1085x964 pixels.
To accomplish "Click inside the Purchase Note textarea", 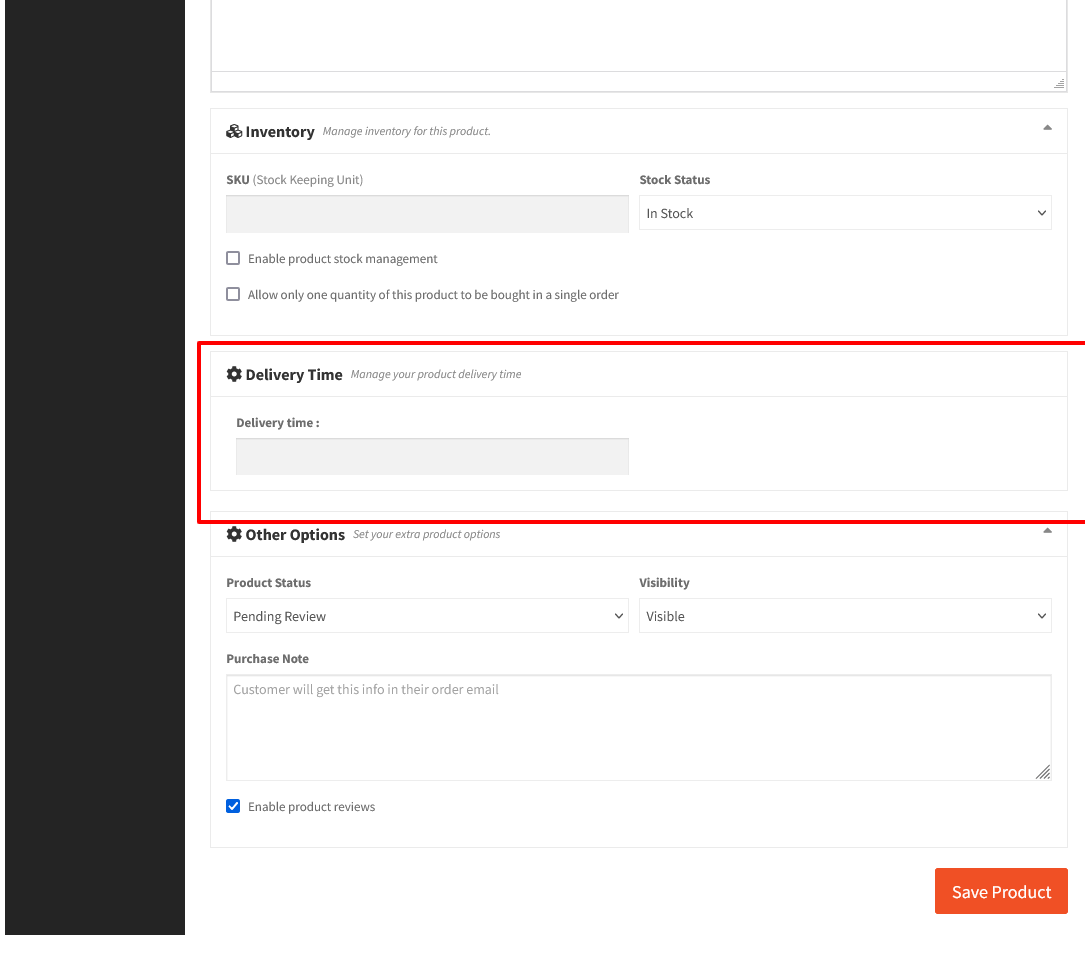I will (639, 720).
